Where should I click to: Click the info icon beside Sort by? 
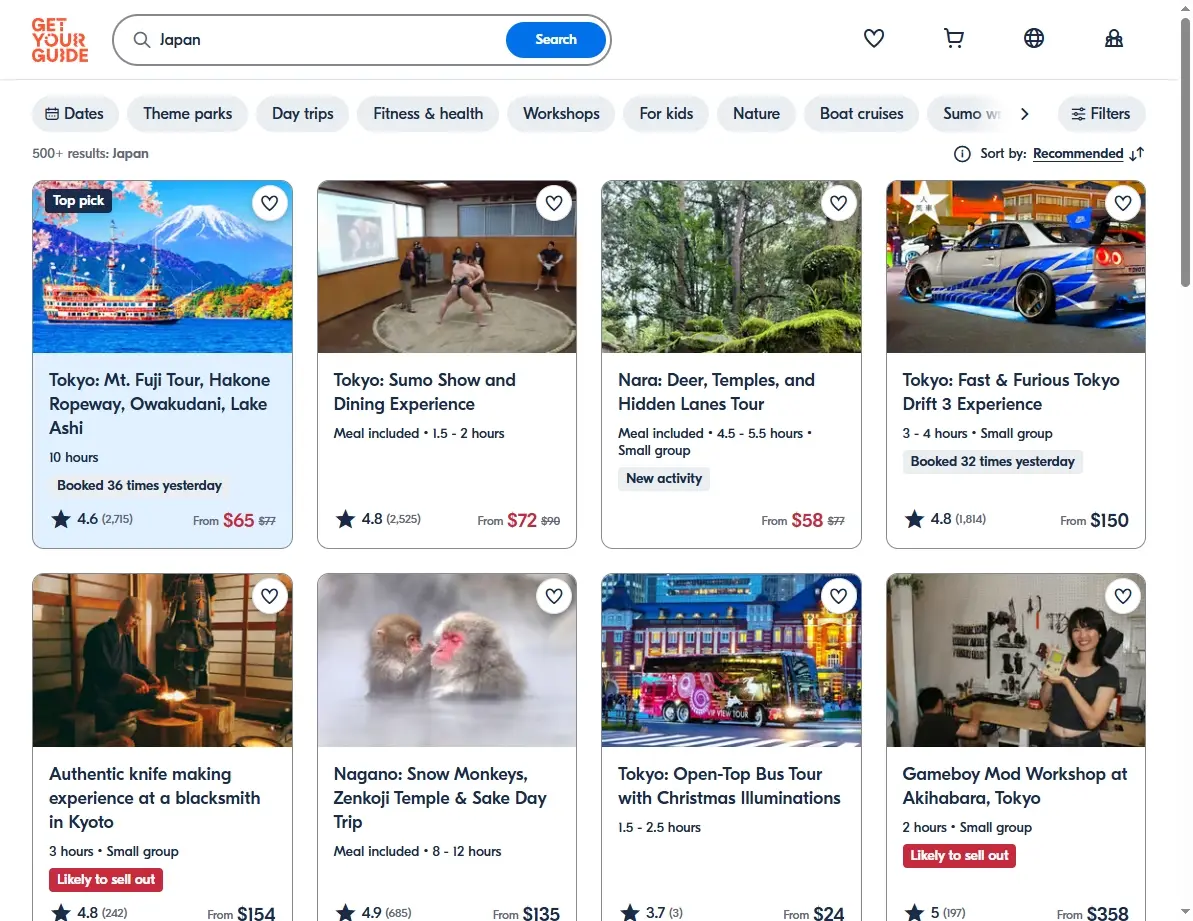point(962,154)
